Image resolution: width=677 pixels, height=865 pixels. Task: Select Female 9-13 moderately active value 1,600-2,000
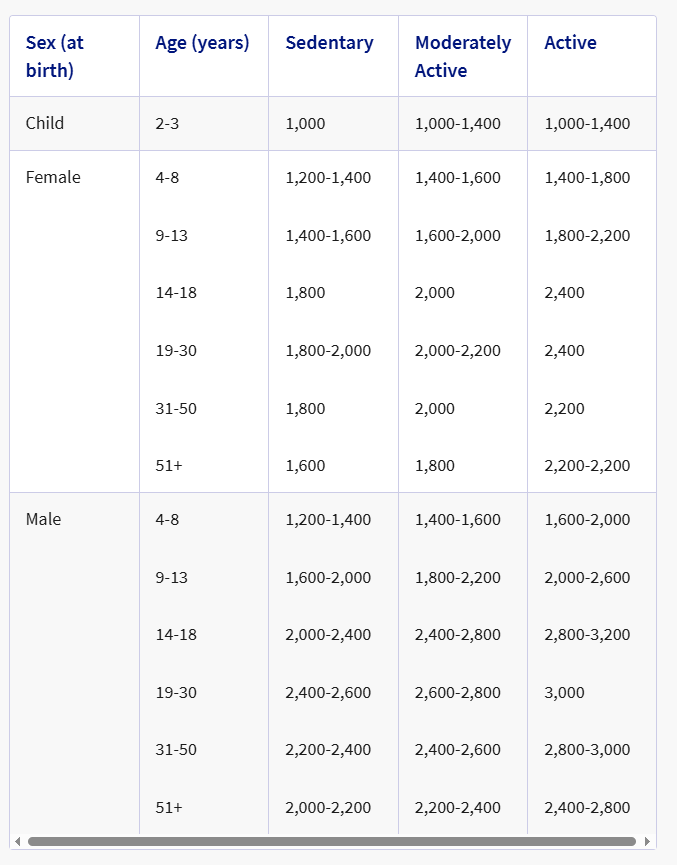pos(457,236)
